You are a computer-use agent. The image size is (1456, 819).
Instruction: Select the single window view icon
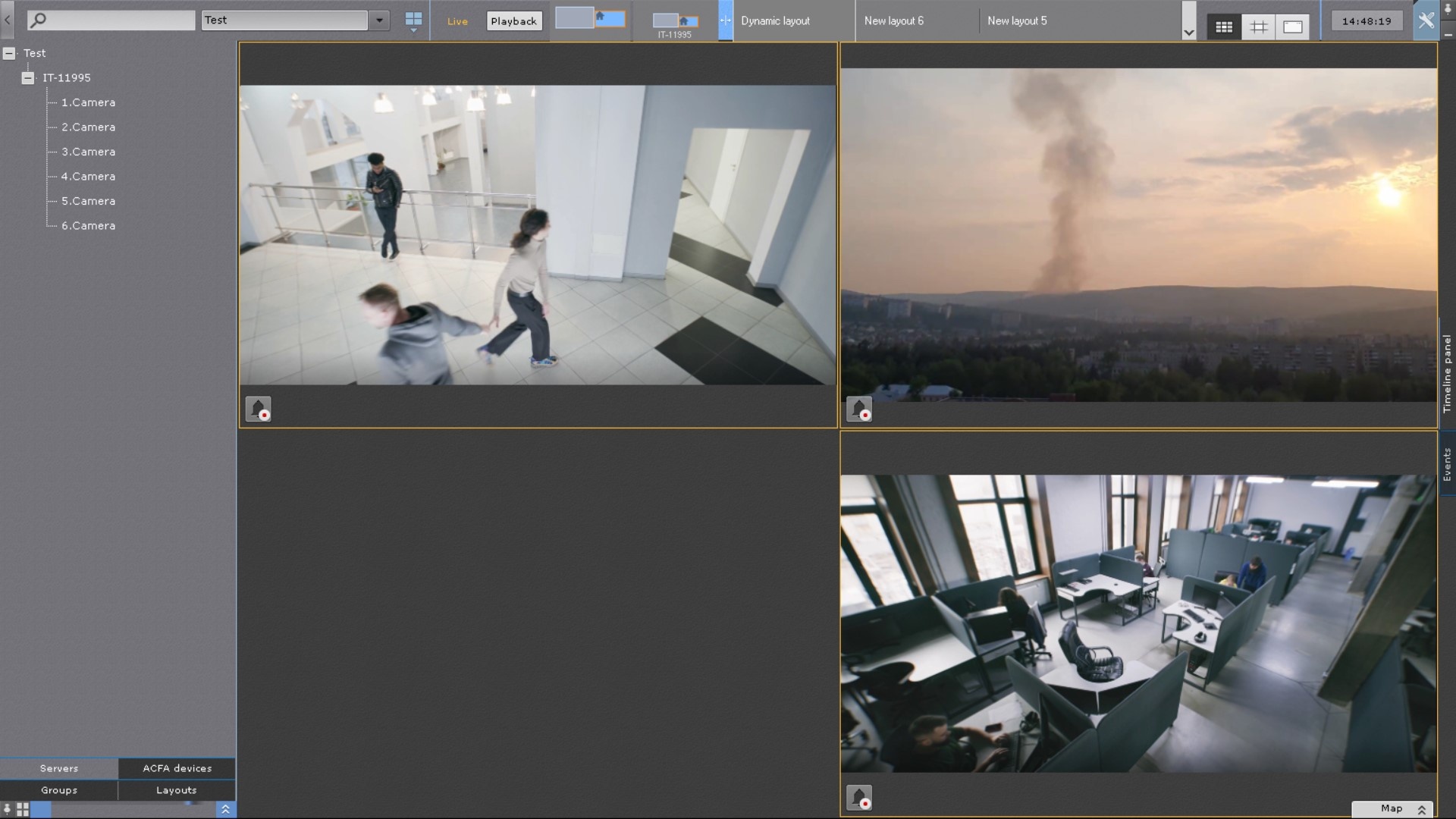point(1292,27)
